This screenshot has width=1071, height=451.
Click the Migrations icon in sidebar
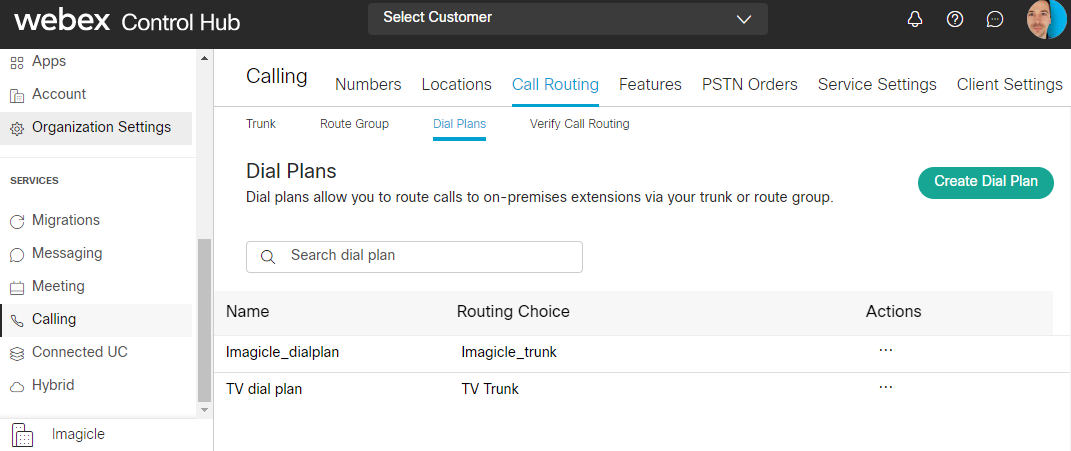16,221
